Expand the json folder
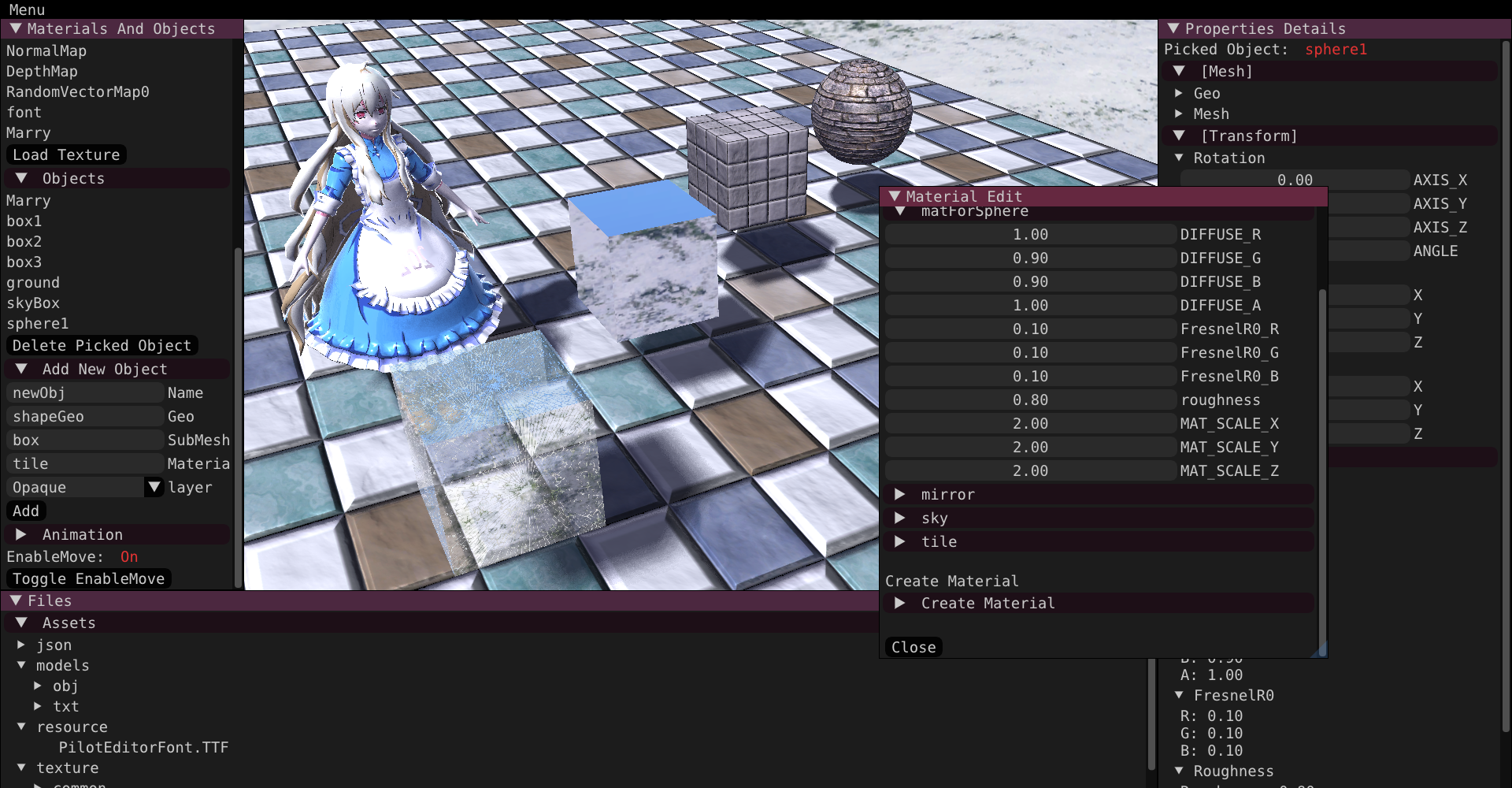This screenshot has width=1512, height=788. [x=21, y=645]
